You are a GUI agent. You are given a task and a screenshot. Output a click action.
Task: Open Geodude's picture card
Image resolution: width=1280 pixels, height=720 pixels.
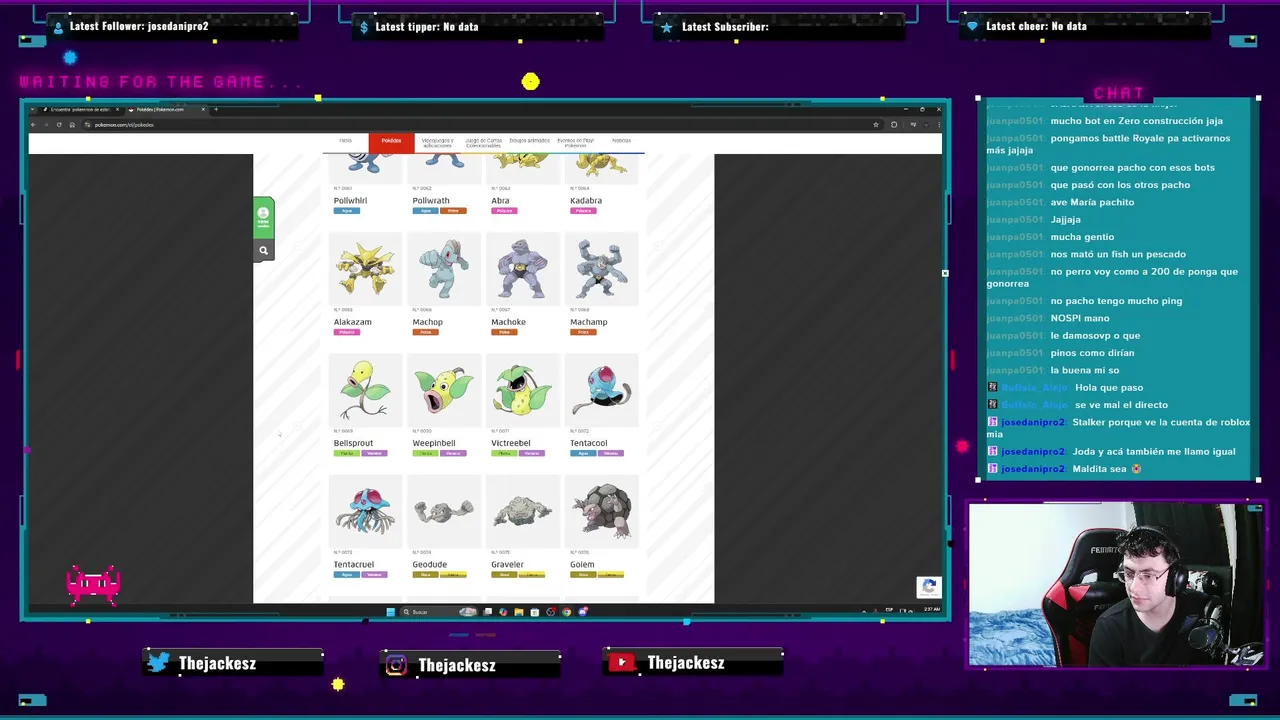pos(444,511)
